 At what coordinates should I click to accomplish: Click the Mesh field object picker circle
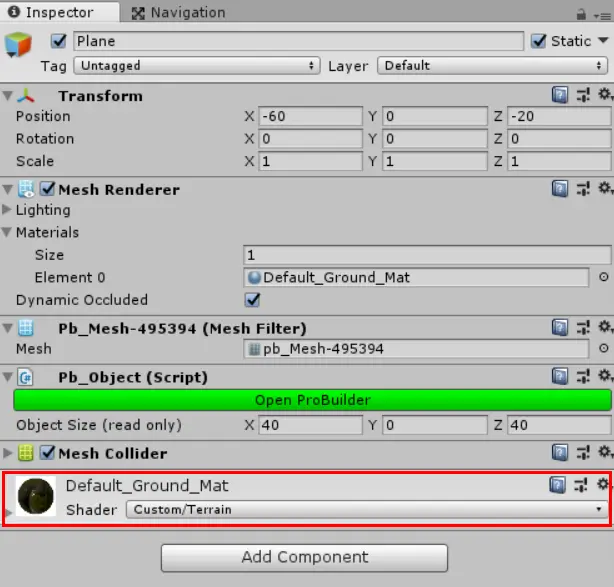coord(604,348)
